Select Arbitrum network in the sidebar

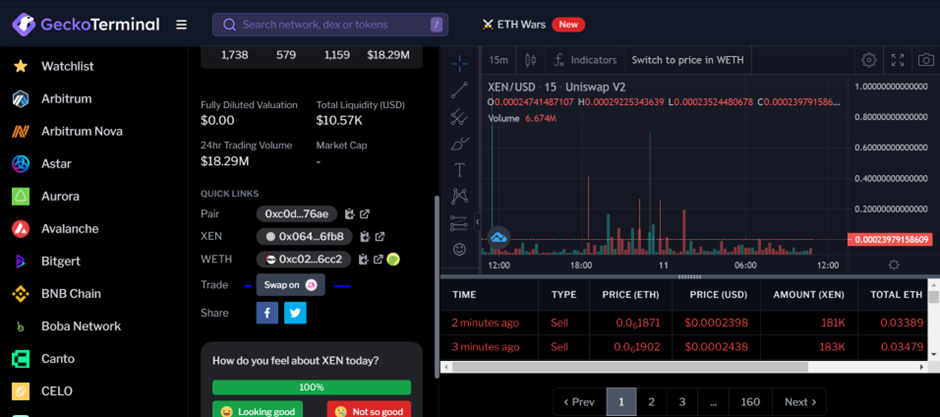(67, 98)
